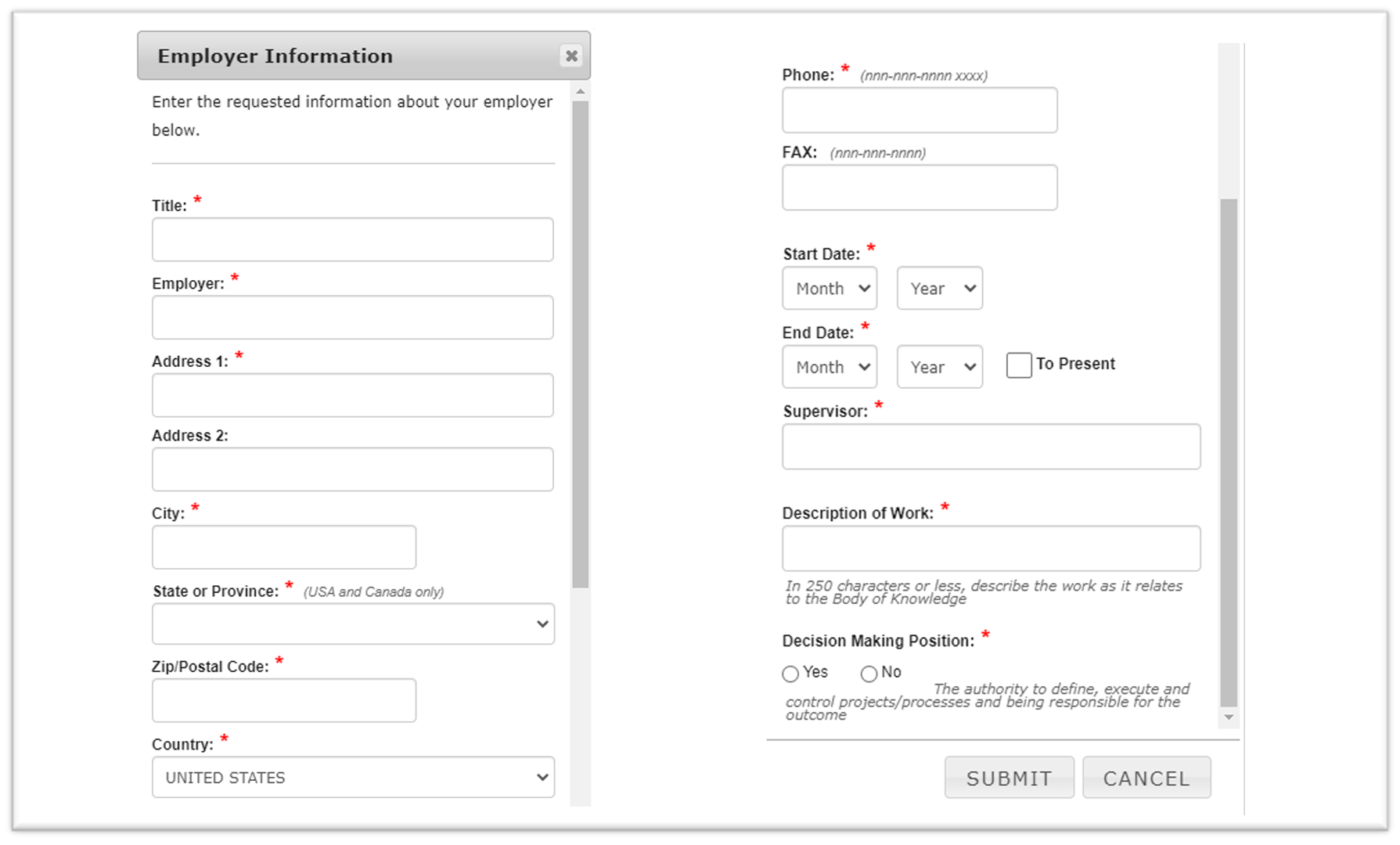Close the Employer Information dialog
The width and height of the screenshot is (1400, 845).
pyautogui.click(x=571, y=56)
